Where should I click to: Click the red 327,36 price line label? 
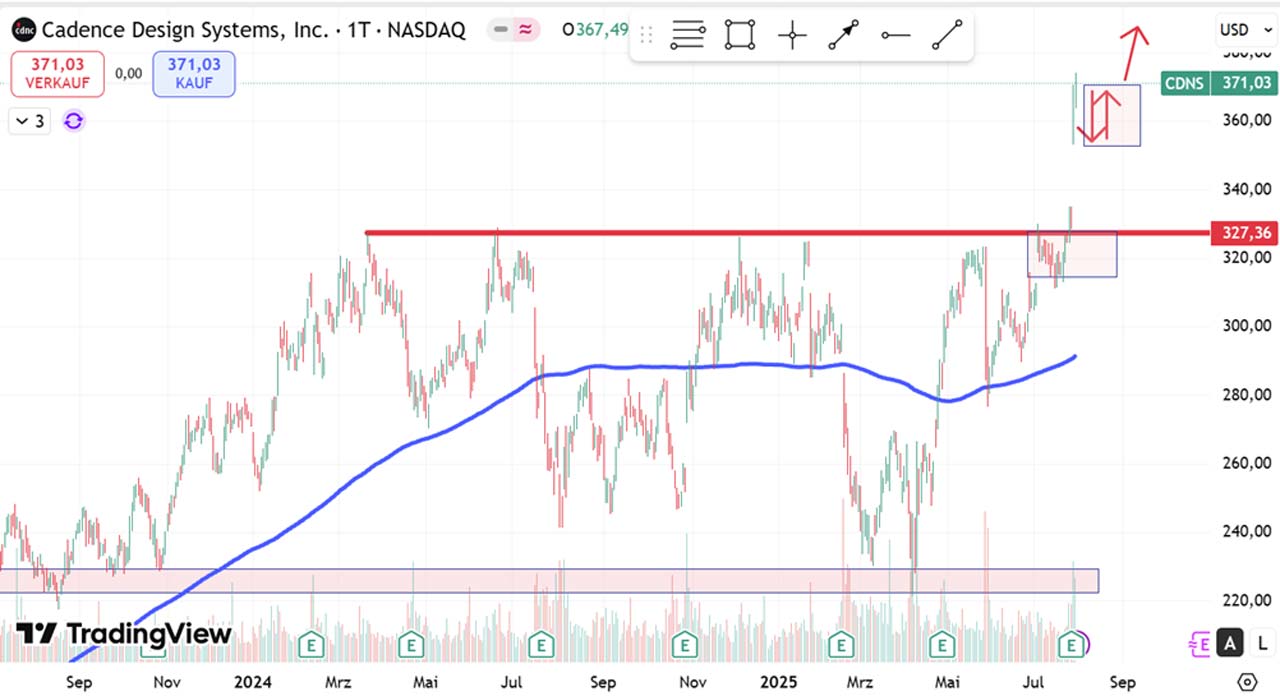point(1244,233)
